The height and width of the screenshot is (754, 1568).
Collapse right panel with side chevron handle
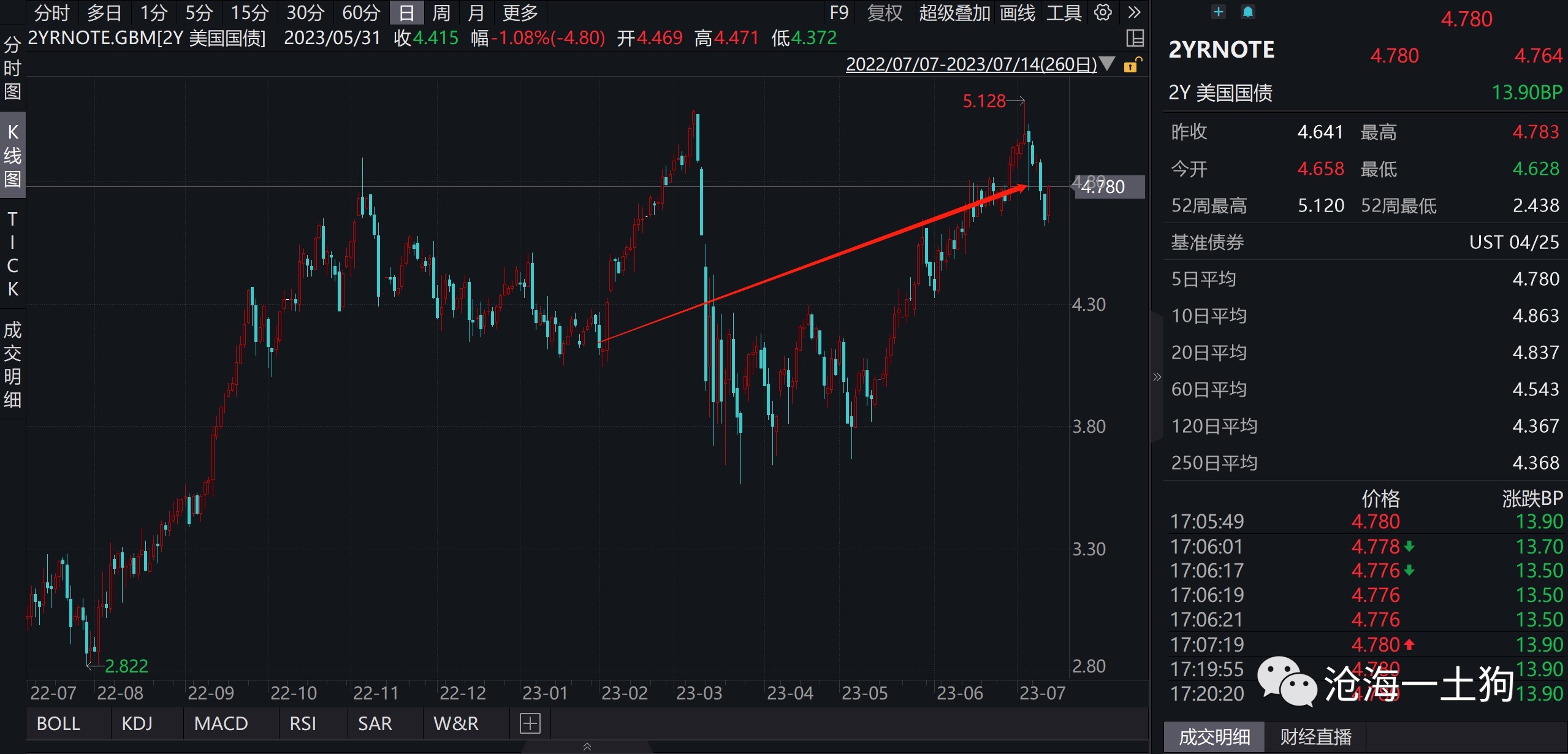pyautogui.click(x=1157, y=377)
